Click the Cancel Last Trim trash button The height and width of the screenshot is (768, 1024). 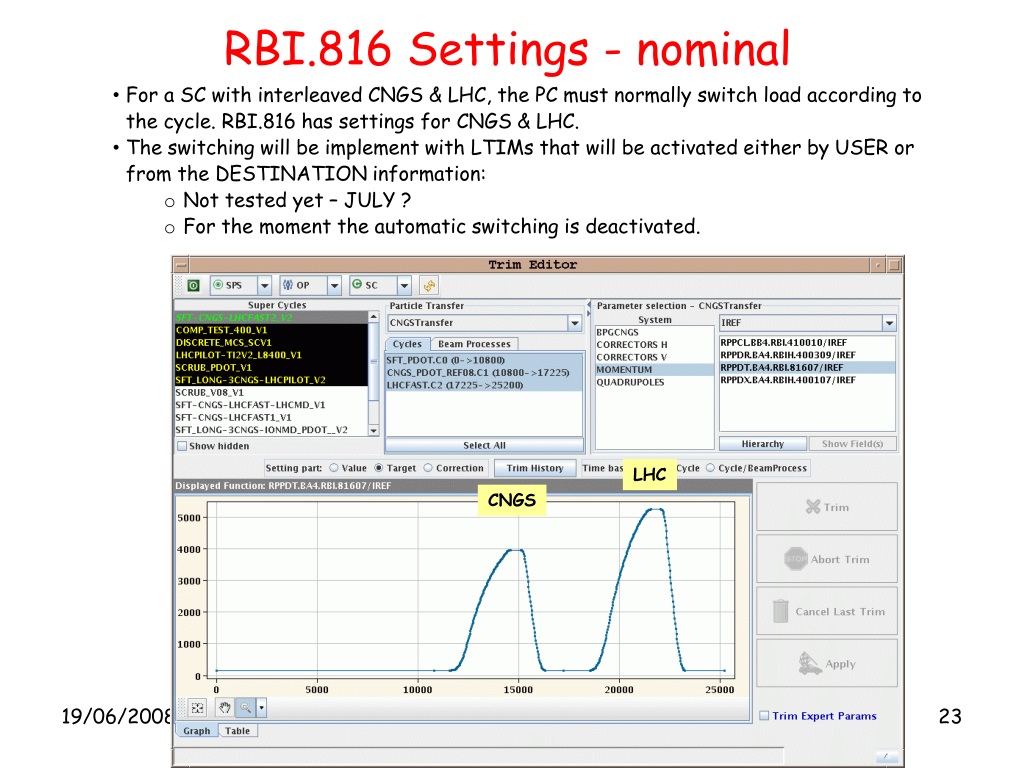click(x=827, y=611)
